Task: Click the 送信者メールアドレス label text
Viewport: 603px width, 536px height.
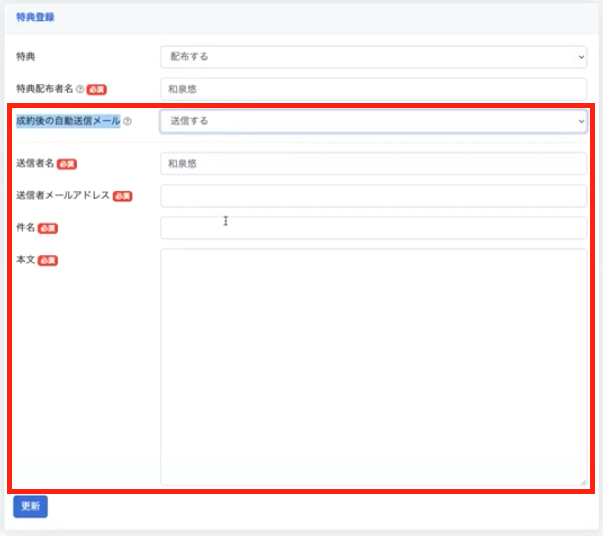Action: click(x=63, y=196)
